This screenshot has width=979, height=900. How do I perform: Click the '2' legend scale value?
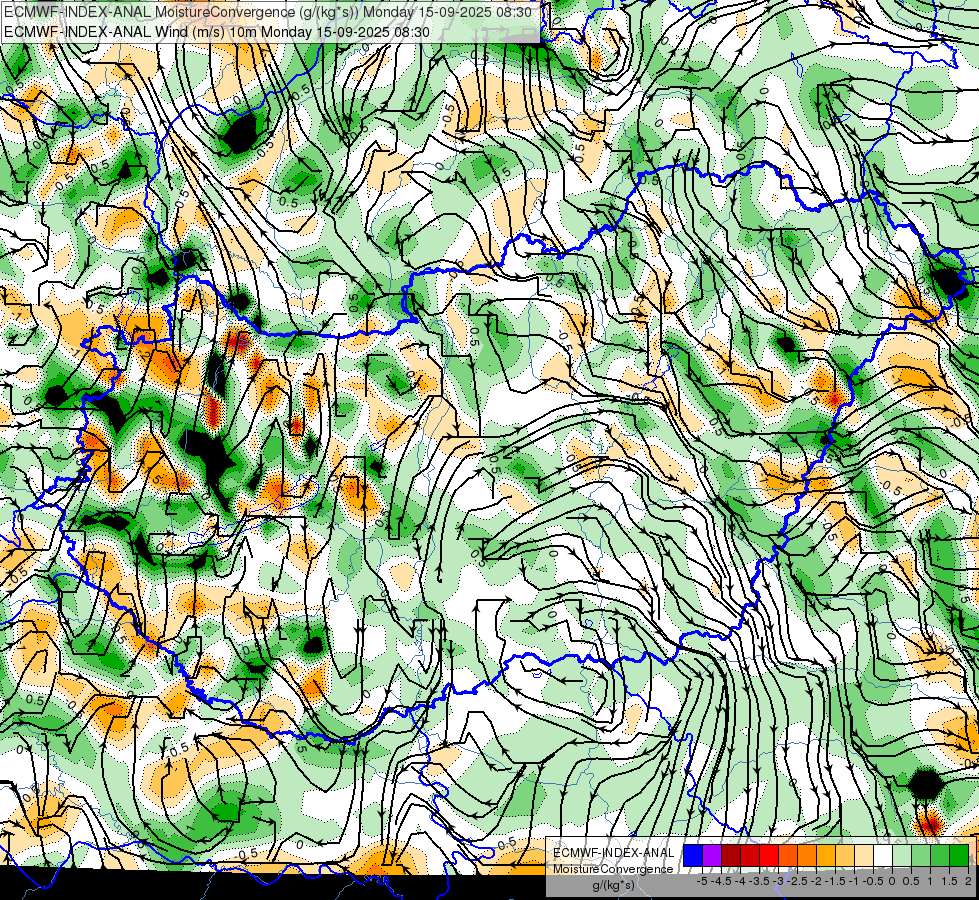(x=968, y=881)
